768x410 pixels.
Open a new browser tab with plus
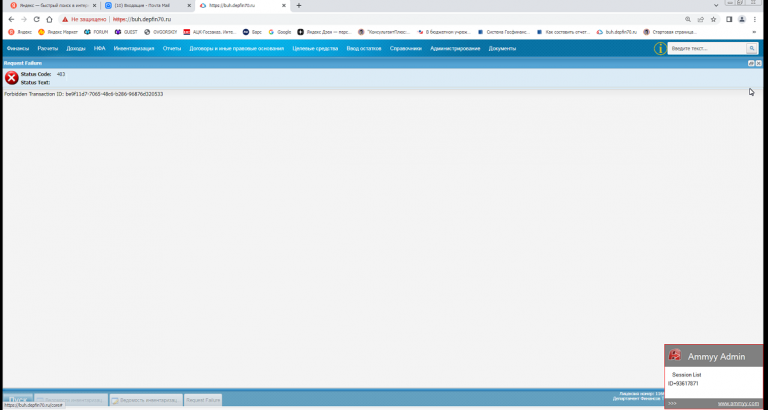299,5
